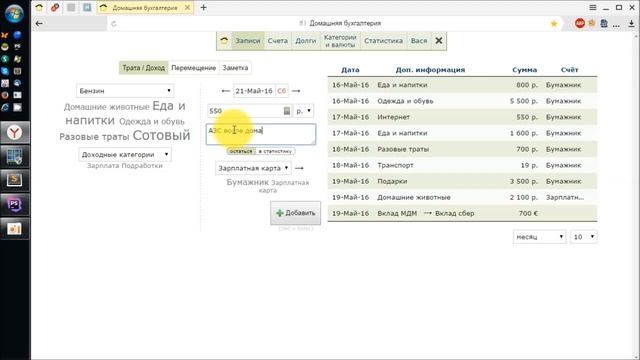
Task: Select the Заметка tab
Action: 235,68
